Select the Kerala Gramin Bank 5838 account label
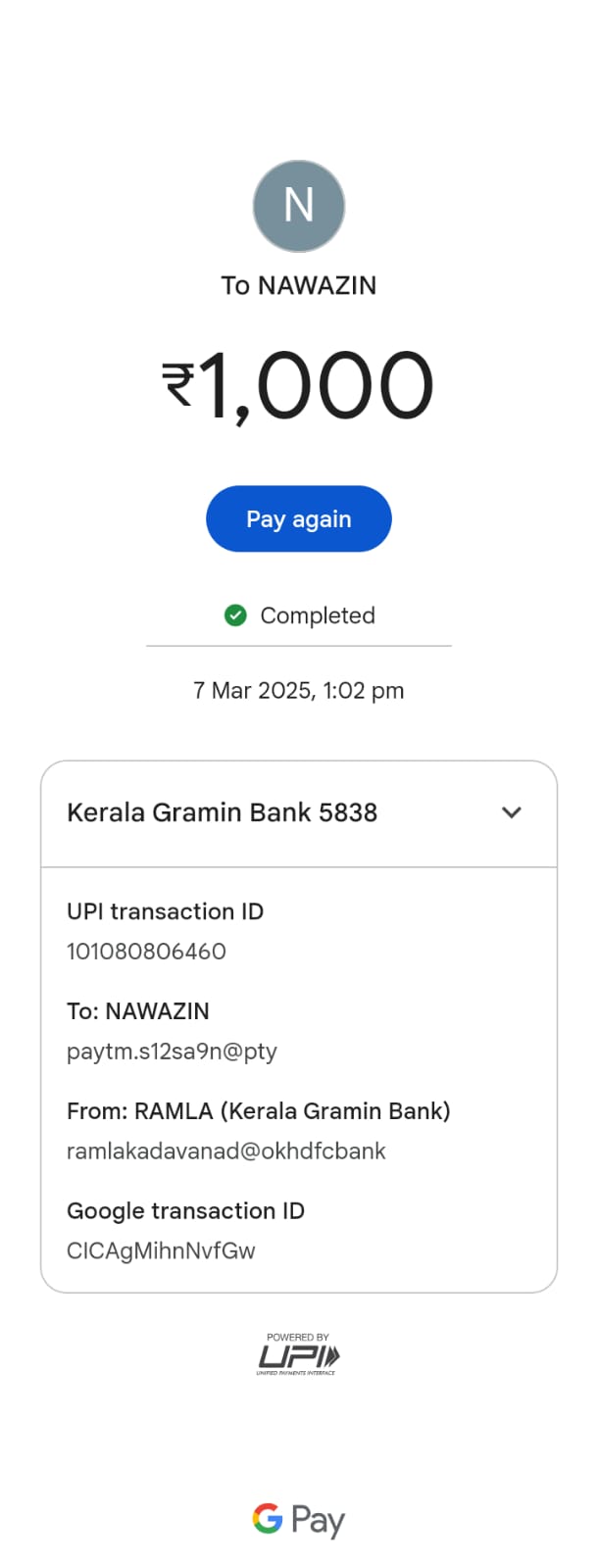This screenshot has width=598, height=1568. tap(222, 812)
